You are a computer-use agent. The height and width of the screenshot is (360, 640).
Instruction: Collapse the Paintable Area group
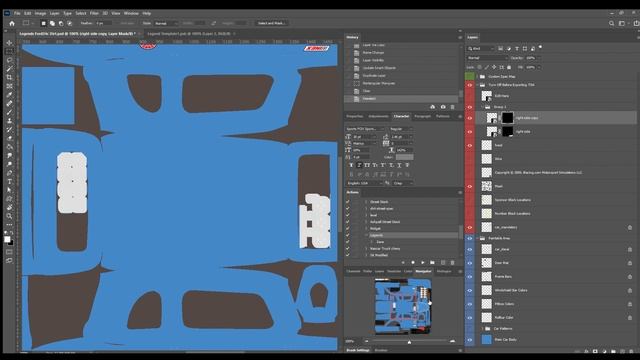tap(477, 238)
